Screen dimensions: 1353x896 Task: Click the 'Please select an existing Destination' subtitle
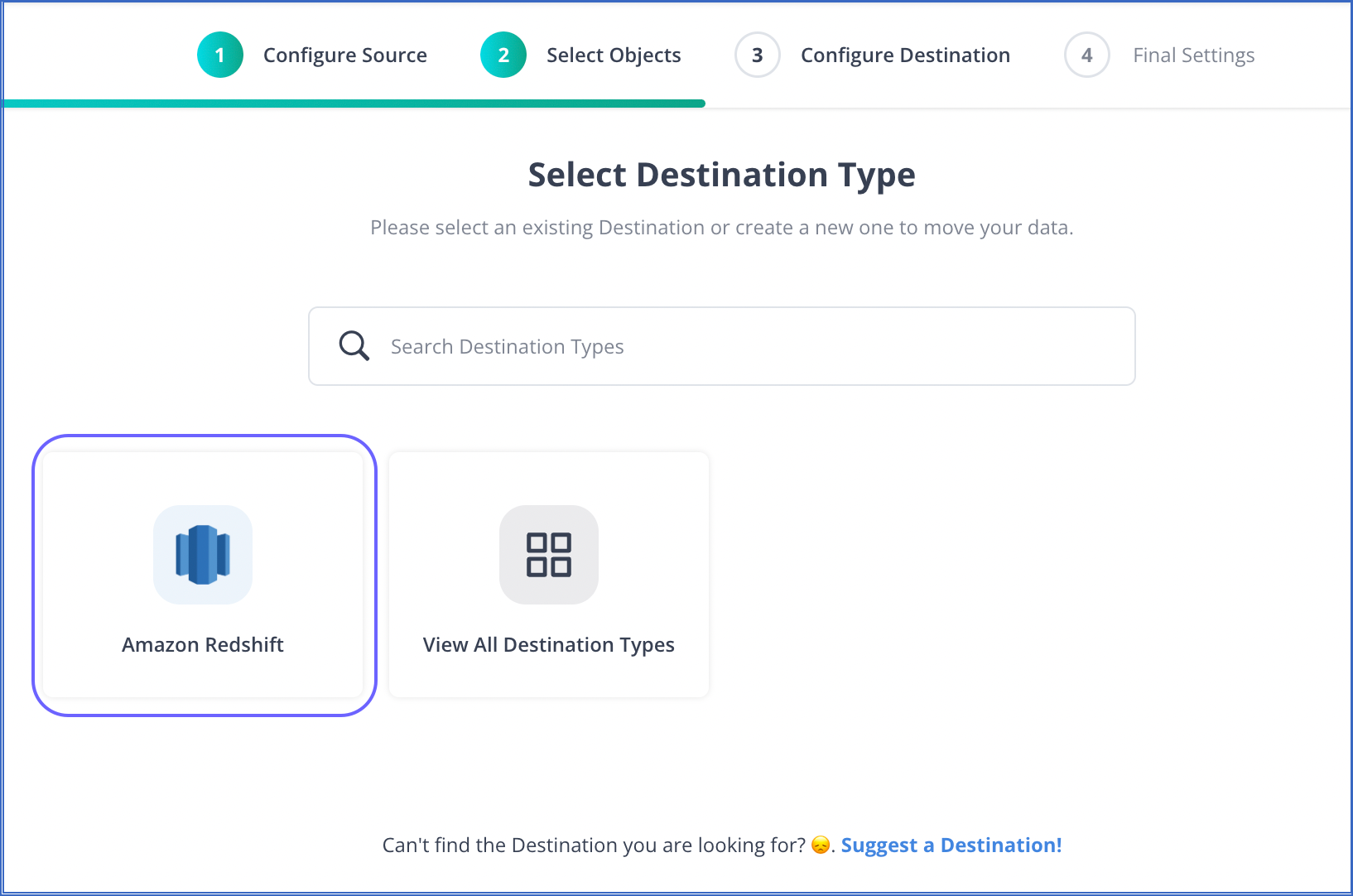click(722, 228)
